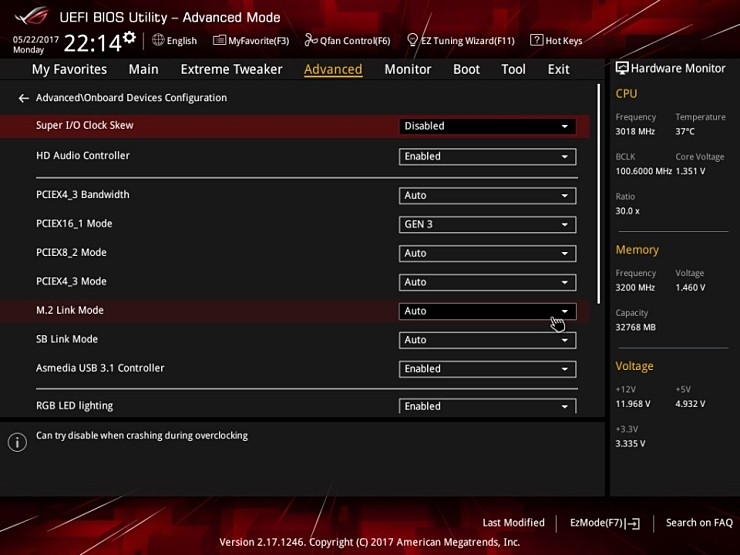Click the globe language icon
The width and height of the screenshot is (740, 555).
[158, 40]
